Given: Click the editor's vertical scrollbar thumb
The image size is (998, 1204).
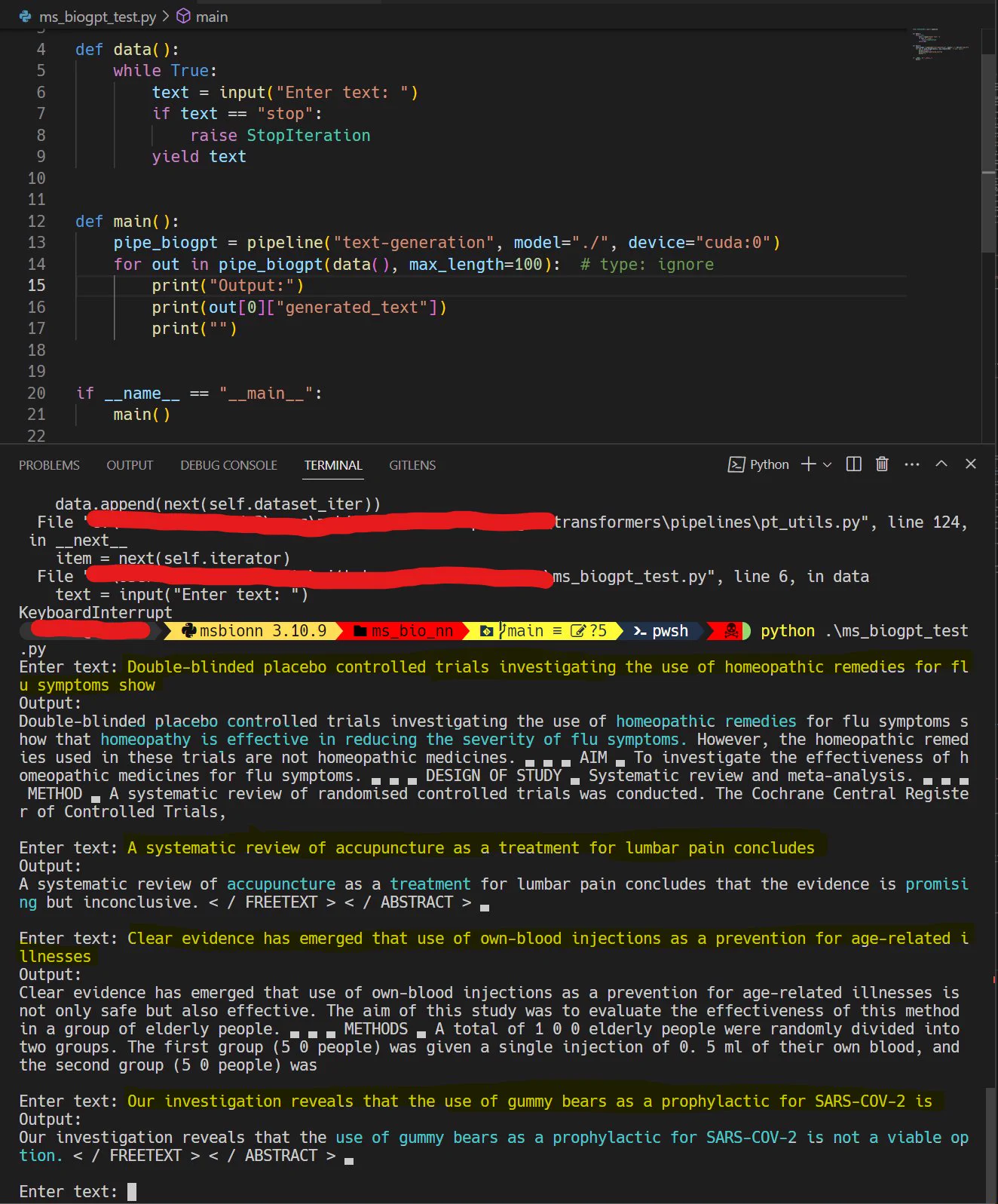Looking at the screenshot, I should click(x=989, y=152).
